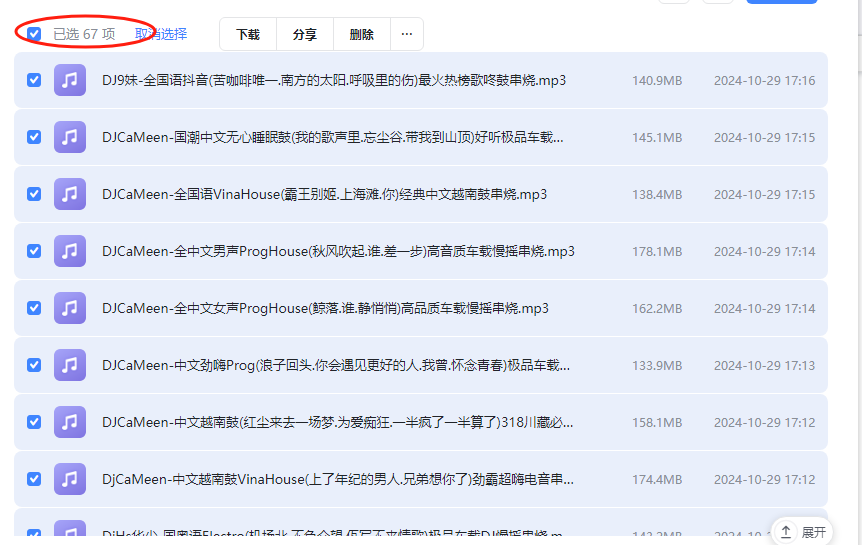Click 分享 to share selected files
862x545 pixels.
coord(305,34)
